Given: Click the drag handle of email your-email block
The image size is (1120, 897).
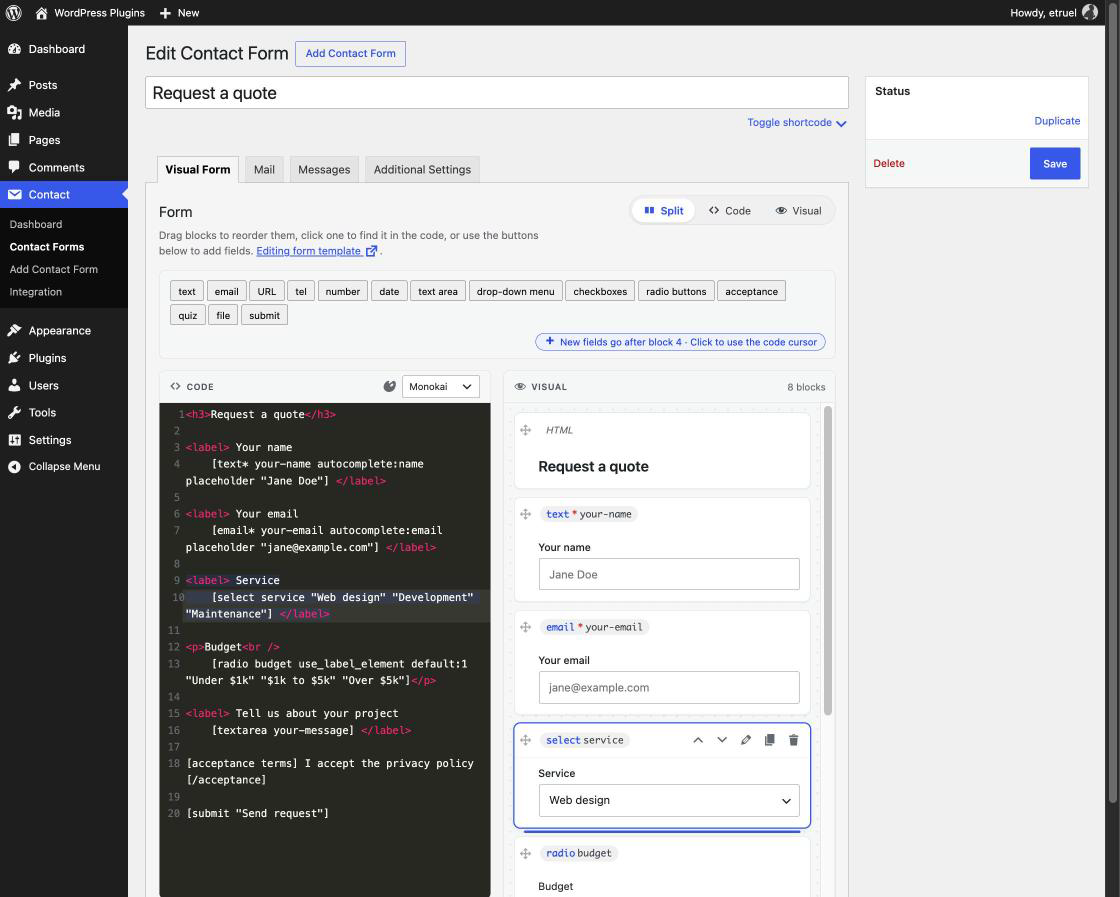Looking at the screenshot, I should [526, 627].
